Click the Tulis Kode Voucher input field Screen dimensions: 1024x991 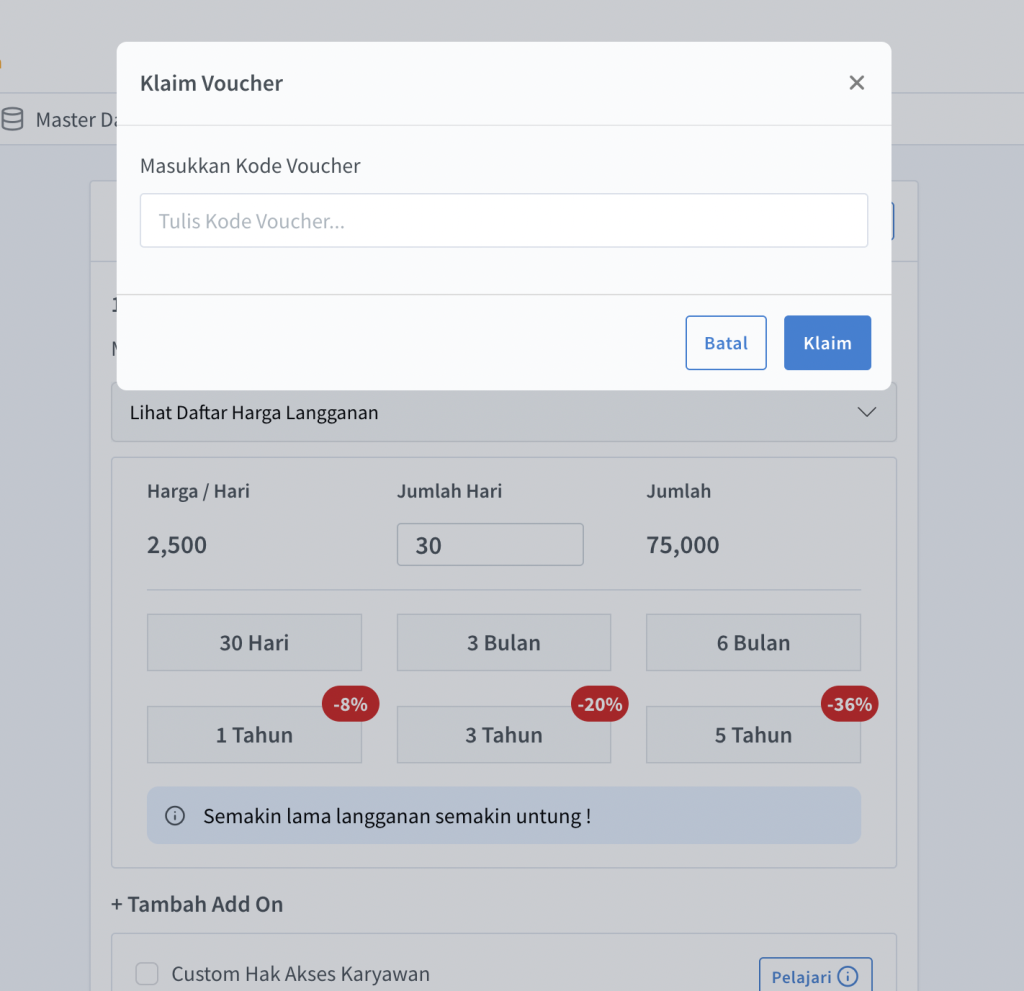coord(503,221)
